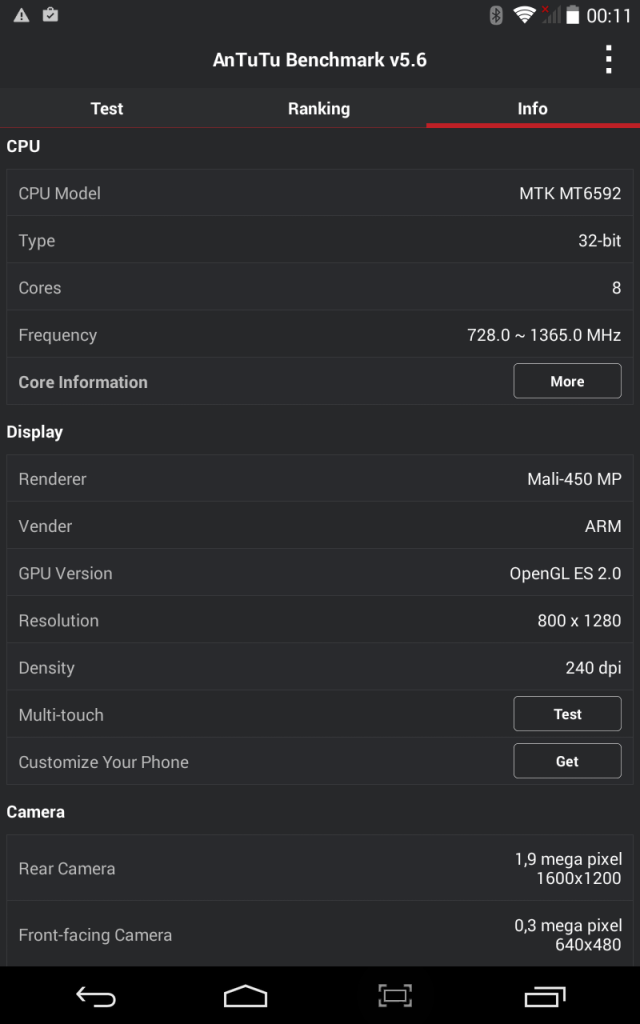640x1024 pixels.
Task: Tap the battery status icon
Action: tap(573, 16)
